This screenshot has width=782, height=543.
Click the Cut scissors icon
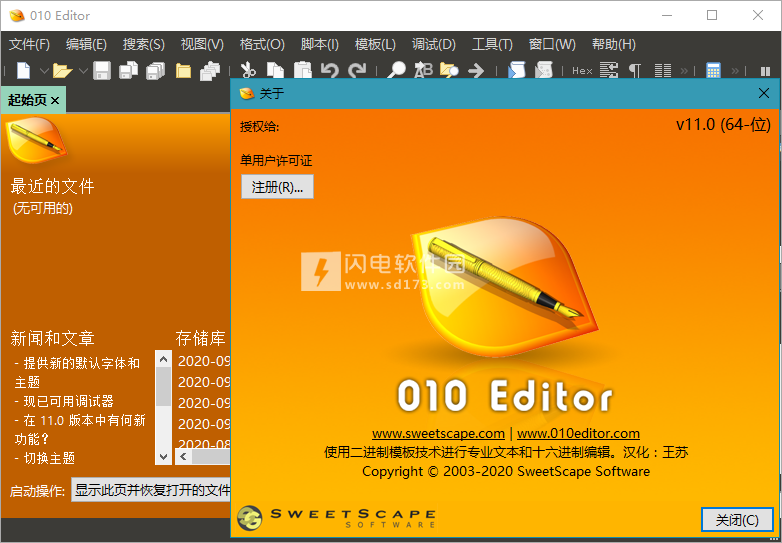click(x=248, y=71)
